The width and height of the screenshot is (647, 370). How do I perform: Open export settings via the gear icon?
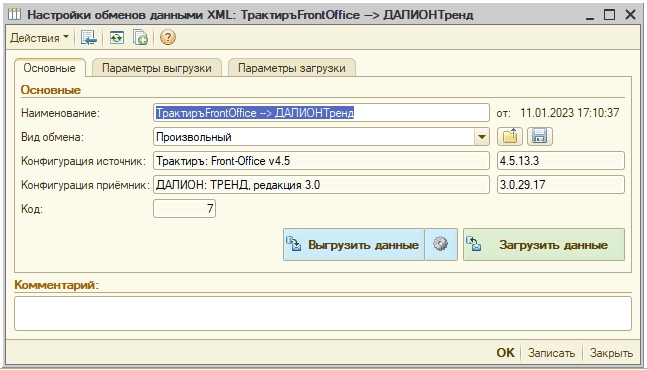(x=441, y=245)
